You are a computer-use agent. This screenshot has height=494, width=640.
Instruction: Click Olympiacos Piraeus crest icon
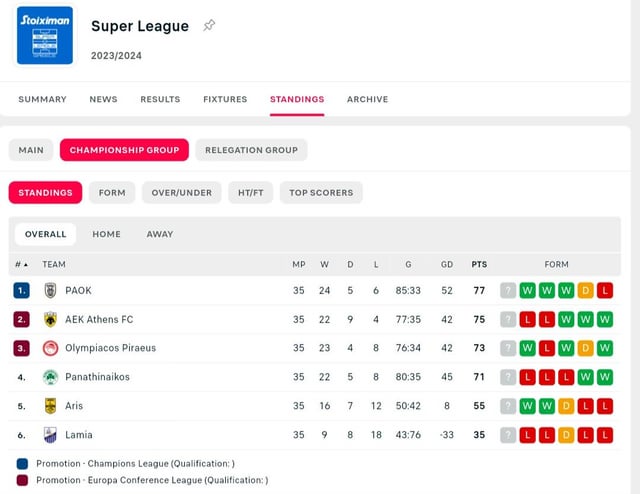coord(50,348)
